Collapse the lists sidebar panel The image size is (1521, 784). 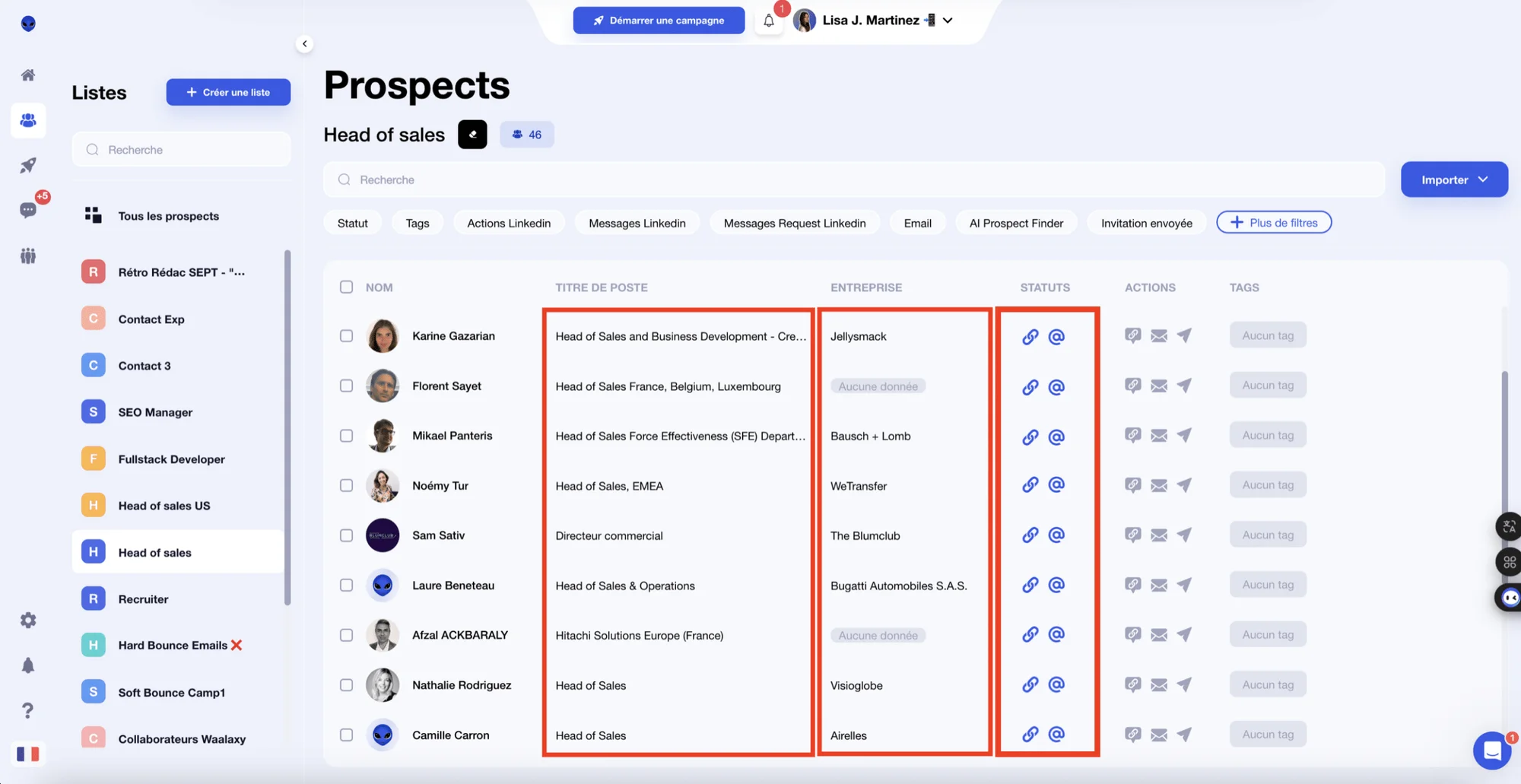coord(304,43)
